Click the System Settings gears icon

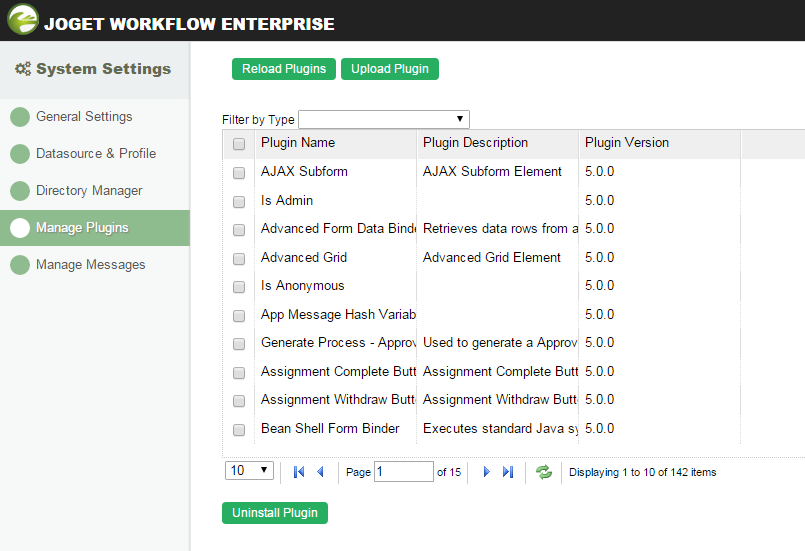pyautogui.click(x=23, y=70)
